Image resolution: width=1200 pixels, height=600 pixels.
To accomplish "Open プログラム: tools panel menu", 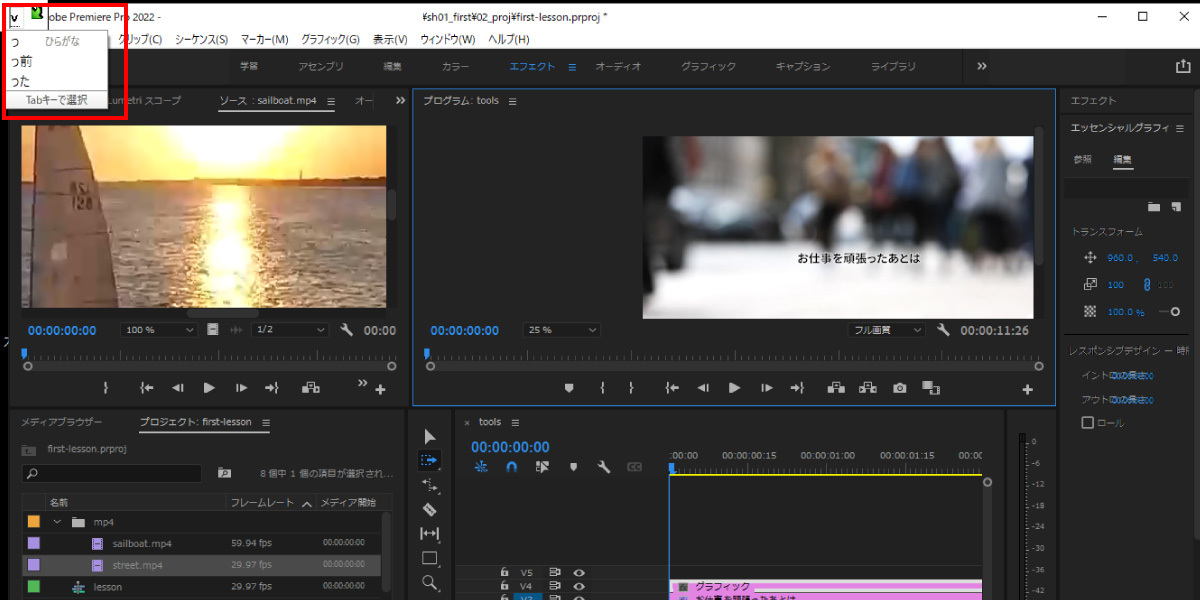I will [x=512, y=101].
